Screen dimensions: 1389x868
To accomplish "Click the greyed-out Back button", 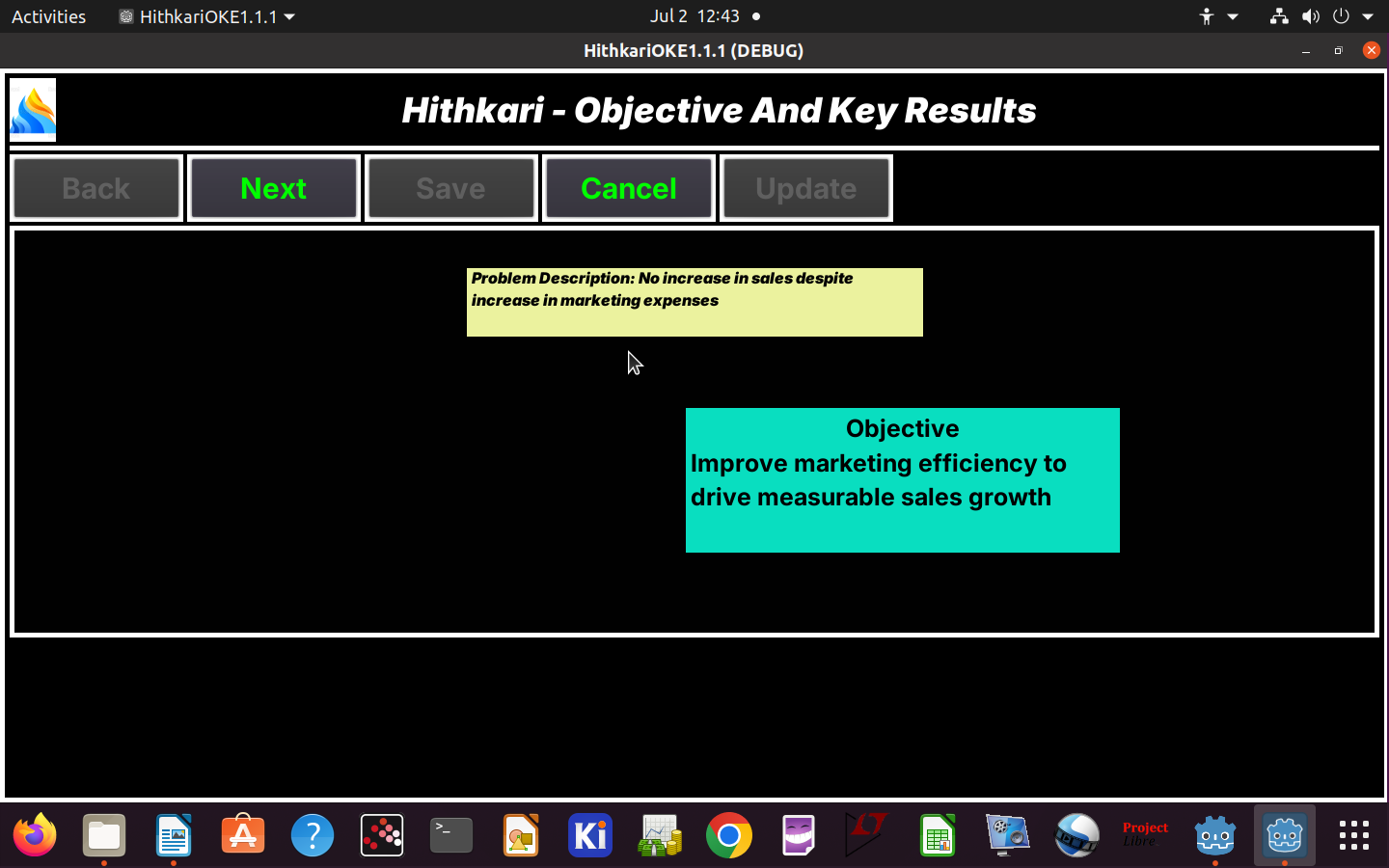I will click(96, 189).
